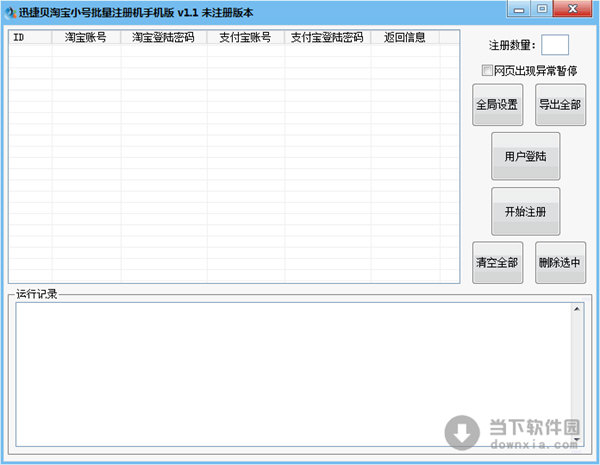Select the ID column header
Image resolution: width=600 pixels, height=465 pixels.
(x=30, y=37)
